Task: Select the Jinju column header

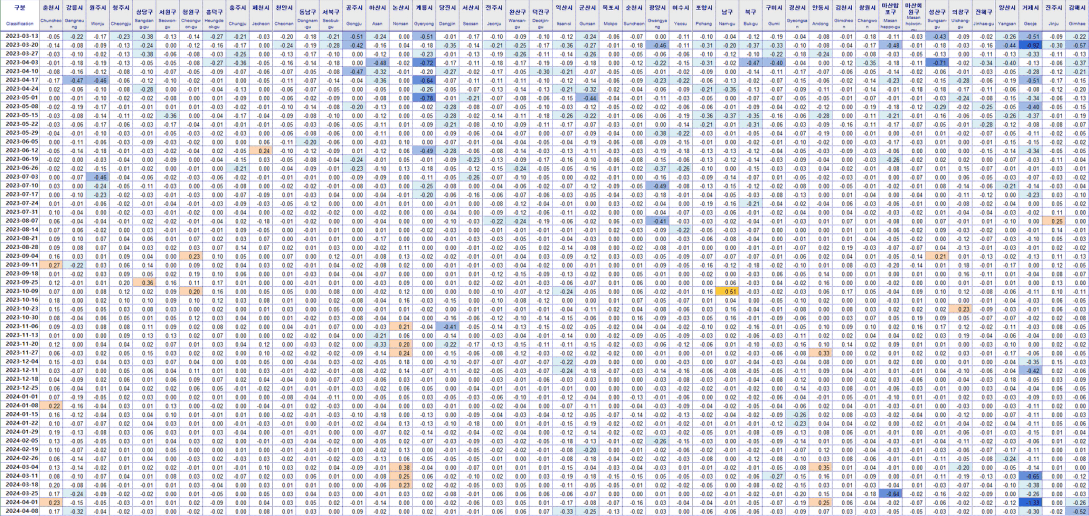Action: tap(1055, 16)
